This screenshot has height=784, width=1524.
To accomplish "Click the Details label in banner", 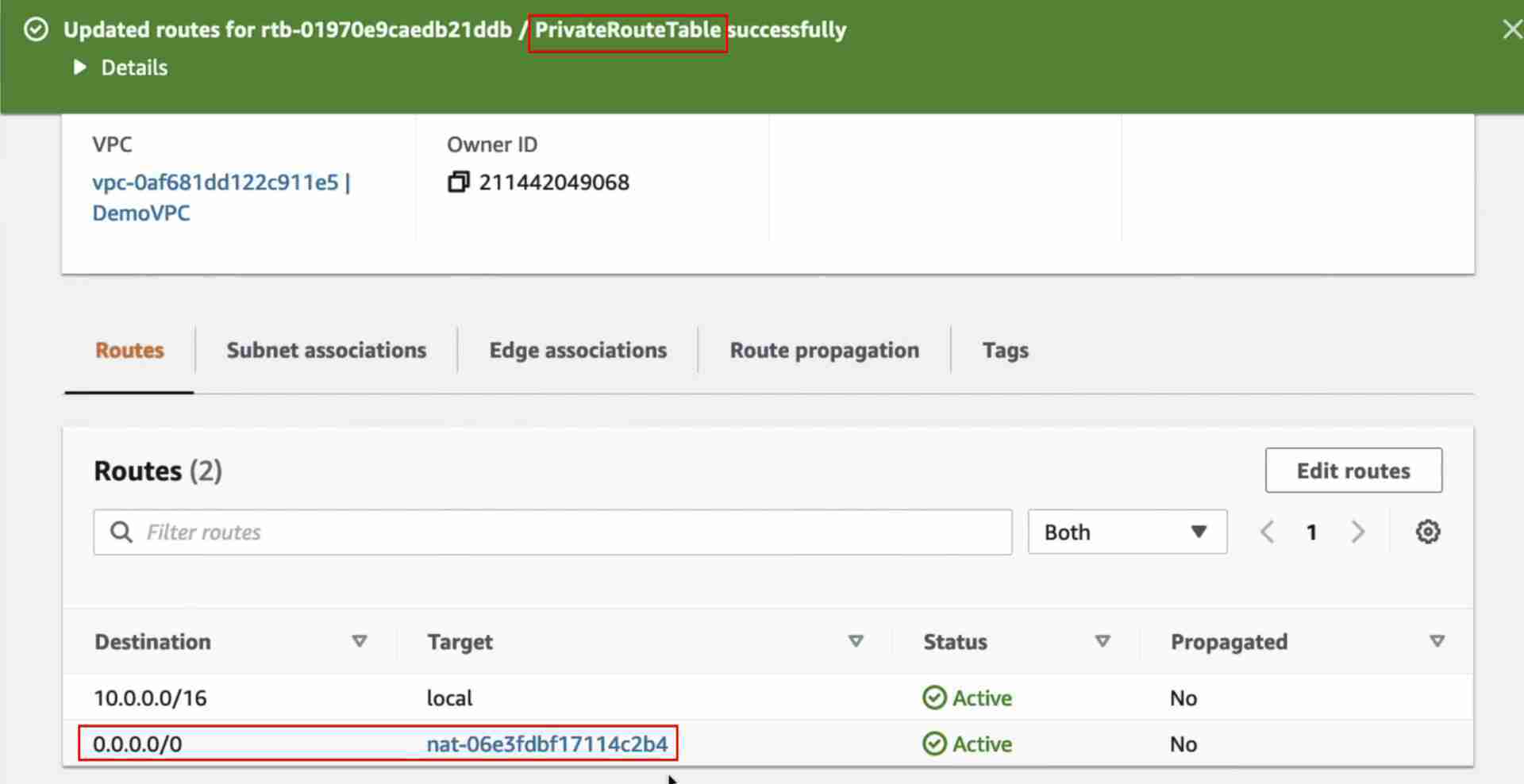I will 134,67.
